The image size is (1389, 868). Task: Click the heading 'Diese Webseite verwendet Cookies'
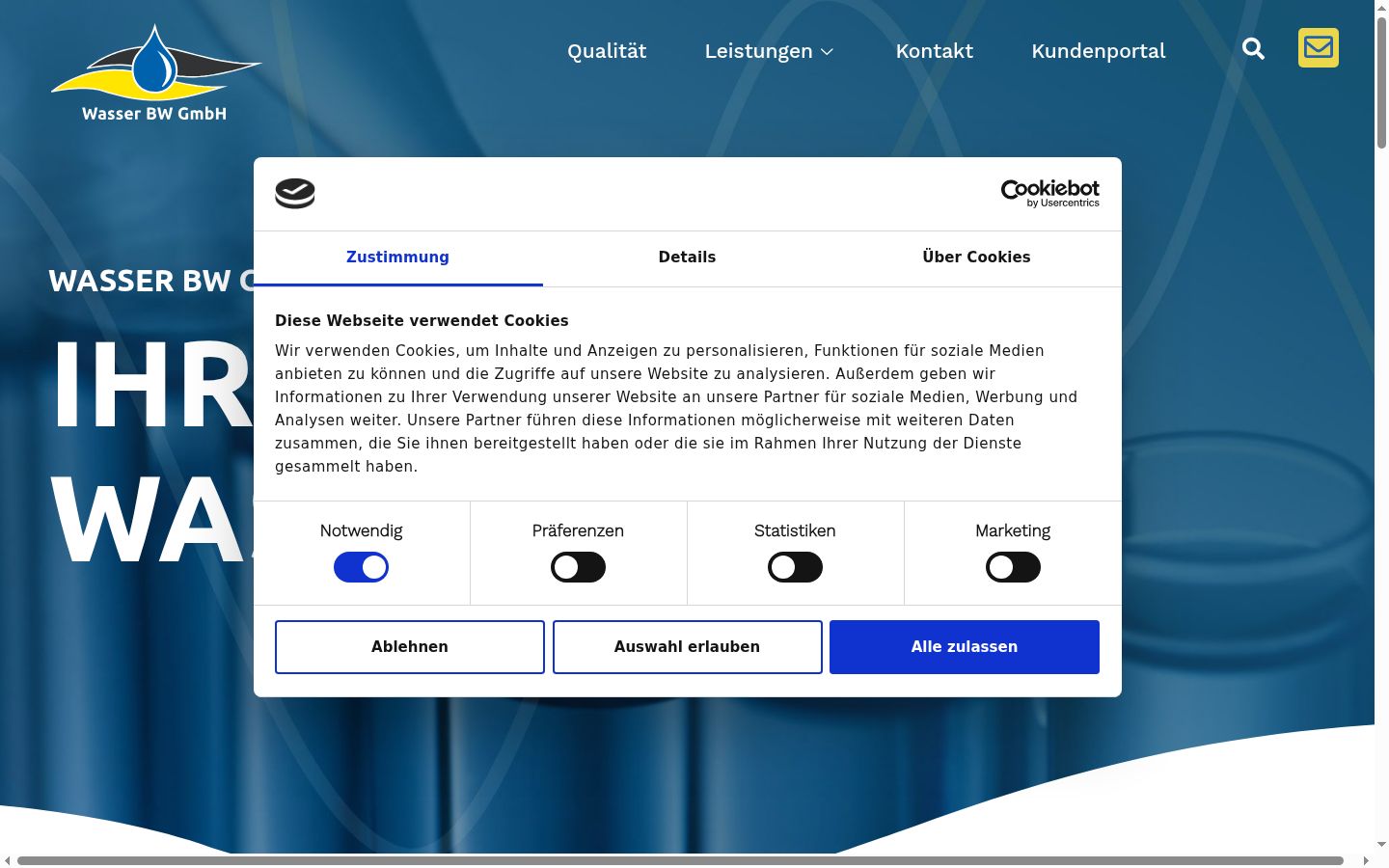422,320
